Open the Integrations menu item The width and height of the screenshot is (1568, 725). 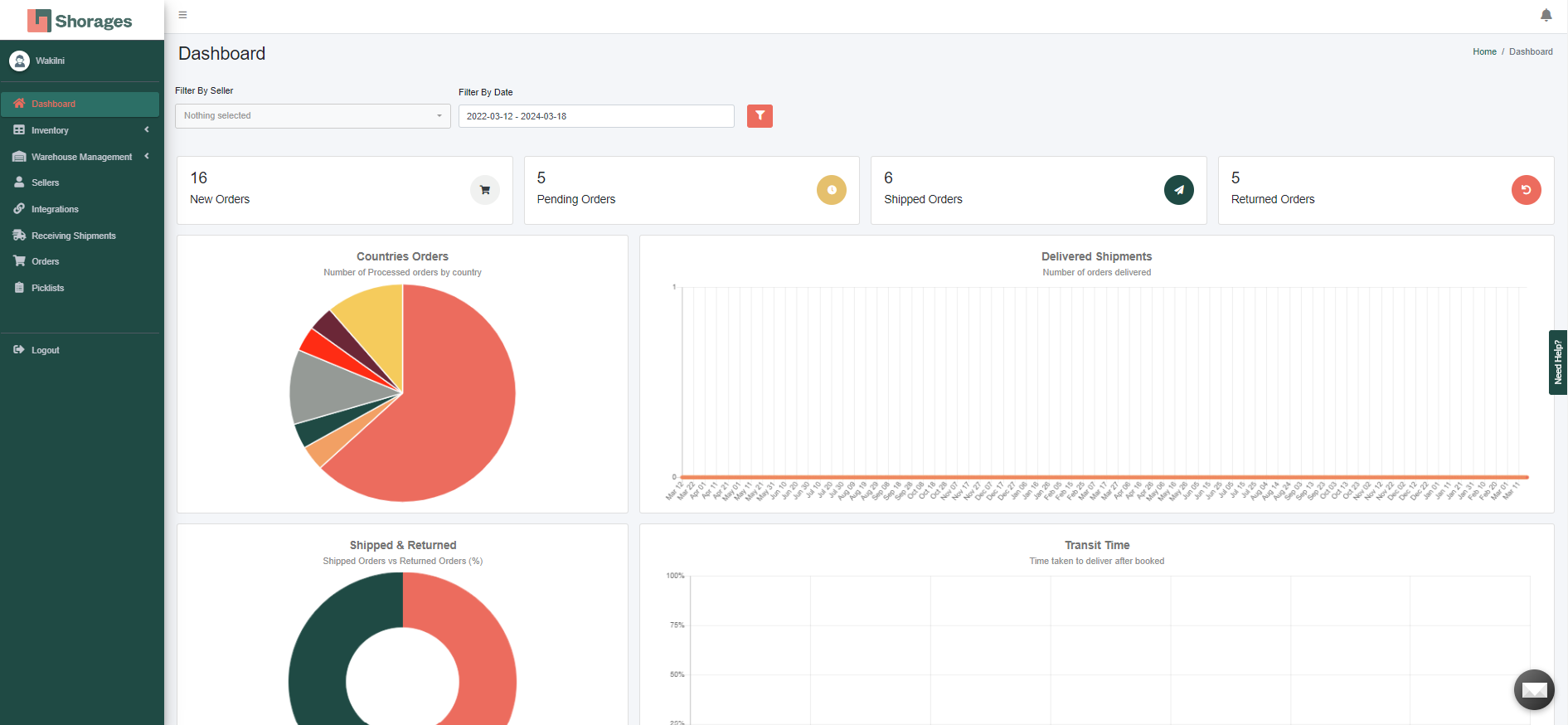(x=55, y=209)
